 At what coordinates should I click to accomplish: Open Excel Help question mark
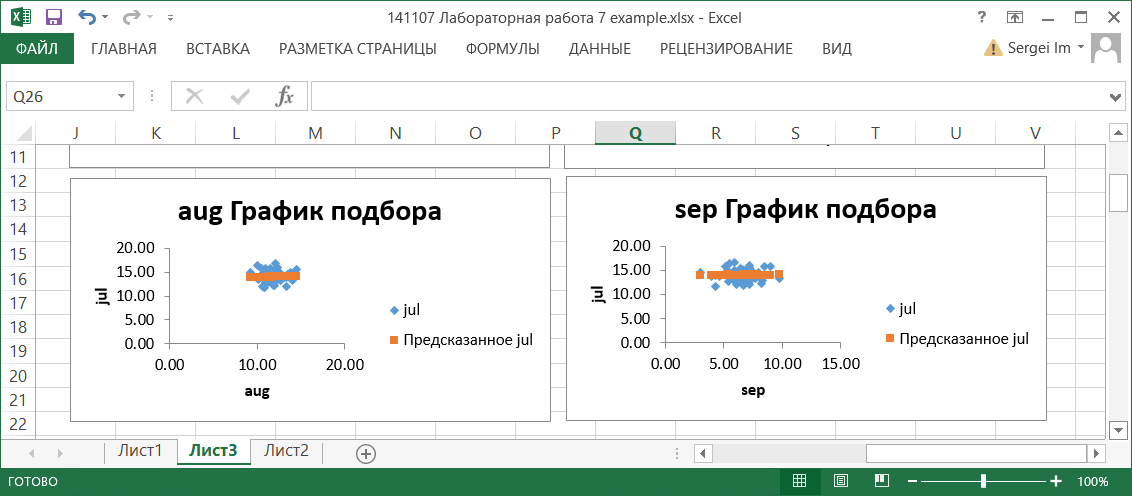981,17
